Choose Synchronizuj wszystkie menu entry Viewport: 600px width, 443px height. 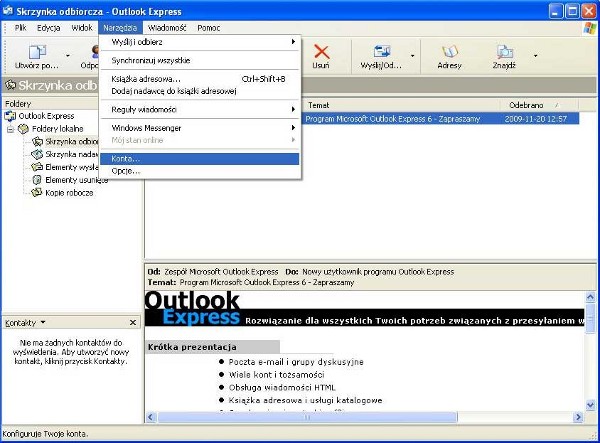tap(199, 60)
